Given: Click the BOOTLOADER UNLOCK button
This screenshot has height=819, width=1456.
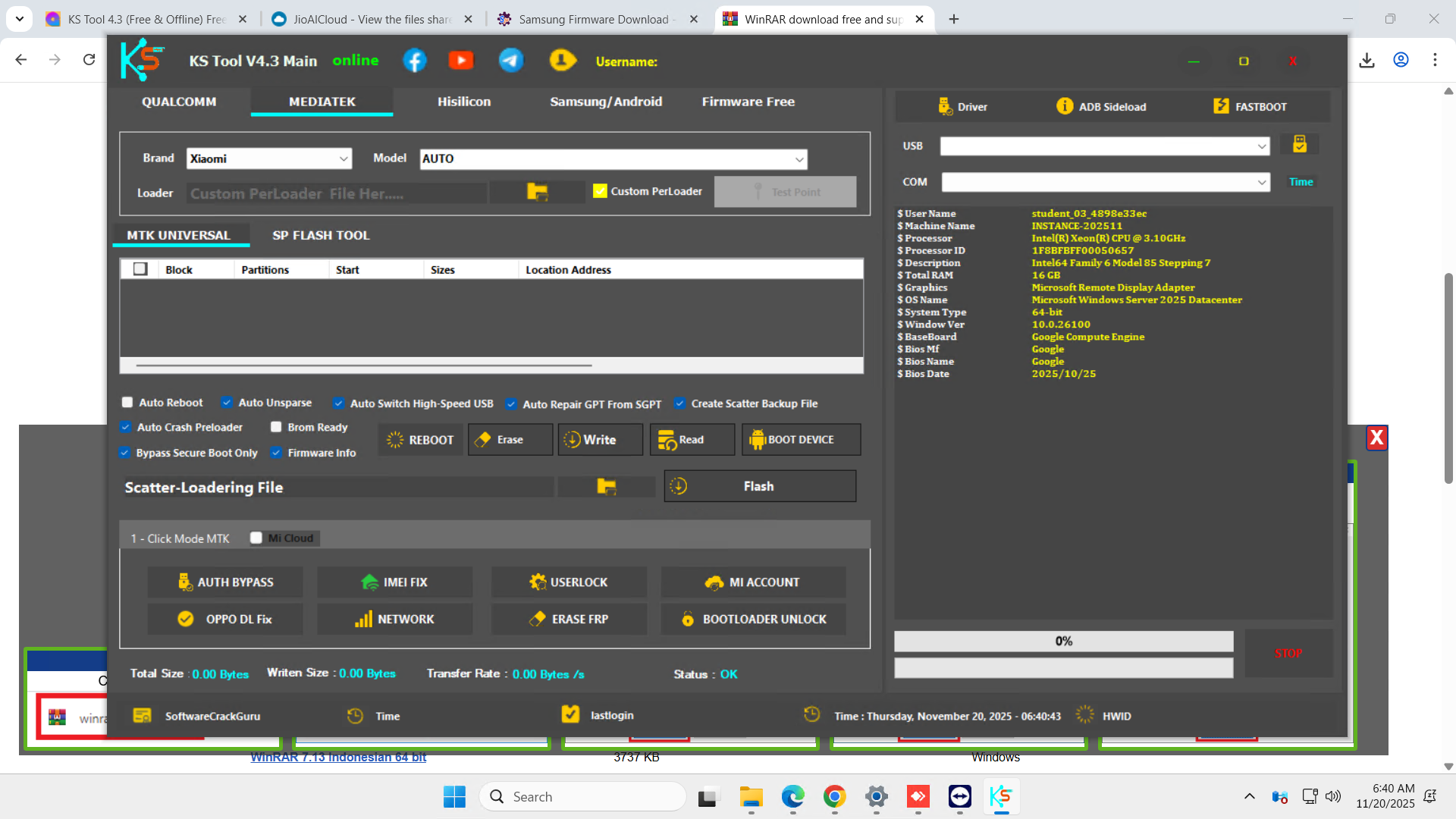Looking at the screenshot, I should (753, 620).
